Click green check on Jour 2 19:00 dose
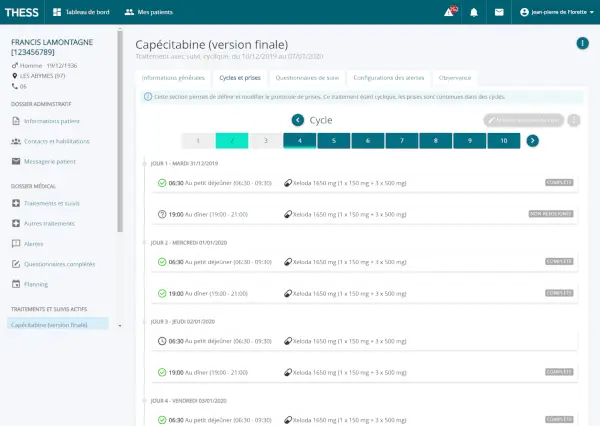The width and height of the screenshot is (600, 426). (162, 294)
